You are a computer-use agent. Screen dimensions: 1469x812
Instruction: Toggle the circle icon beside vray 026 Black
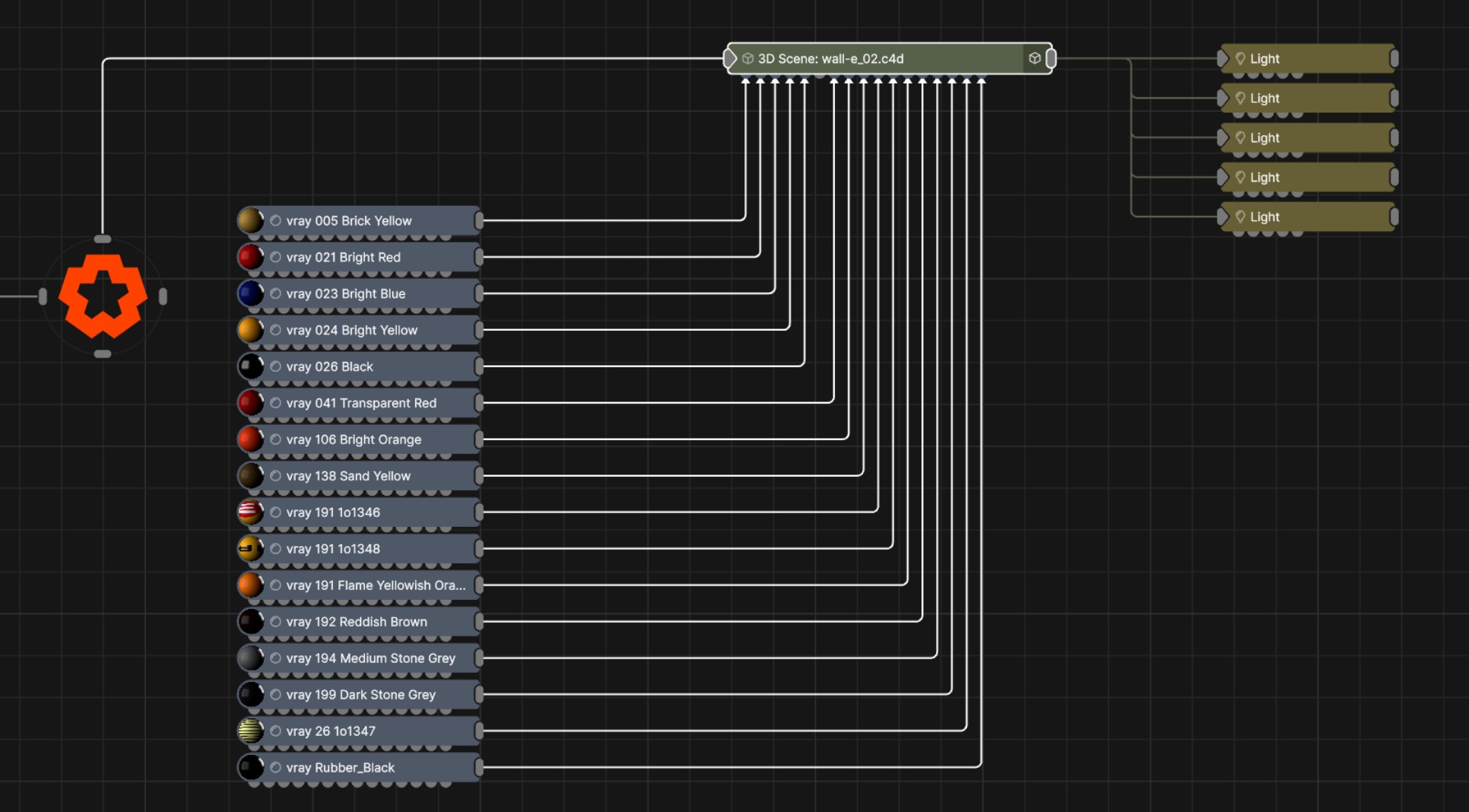click(276, 366)
